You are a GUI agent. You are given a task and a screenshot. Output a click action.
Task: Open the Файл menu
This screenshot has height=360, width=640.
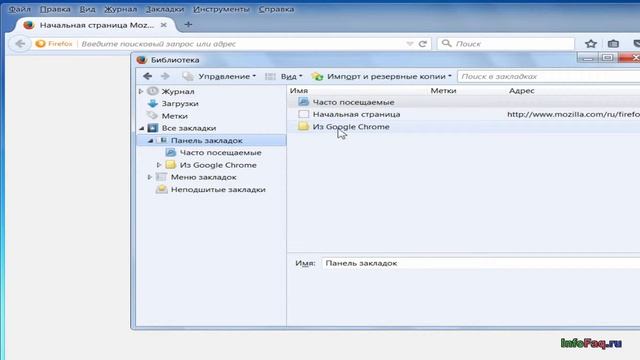pos(19,9)
